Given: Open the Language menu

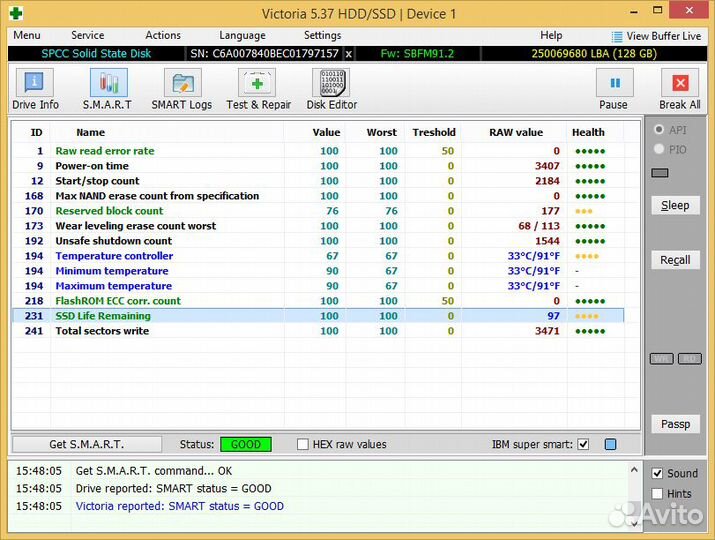Looking at the screenshot, I should pos(242,35).
